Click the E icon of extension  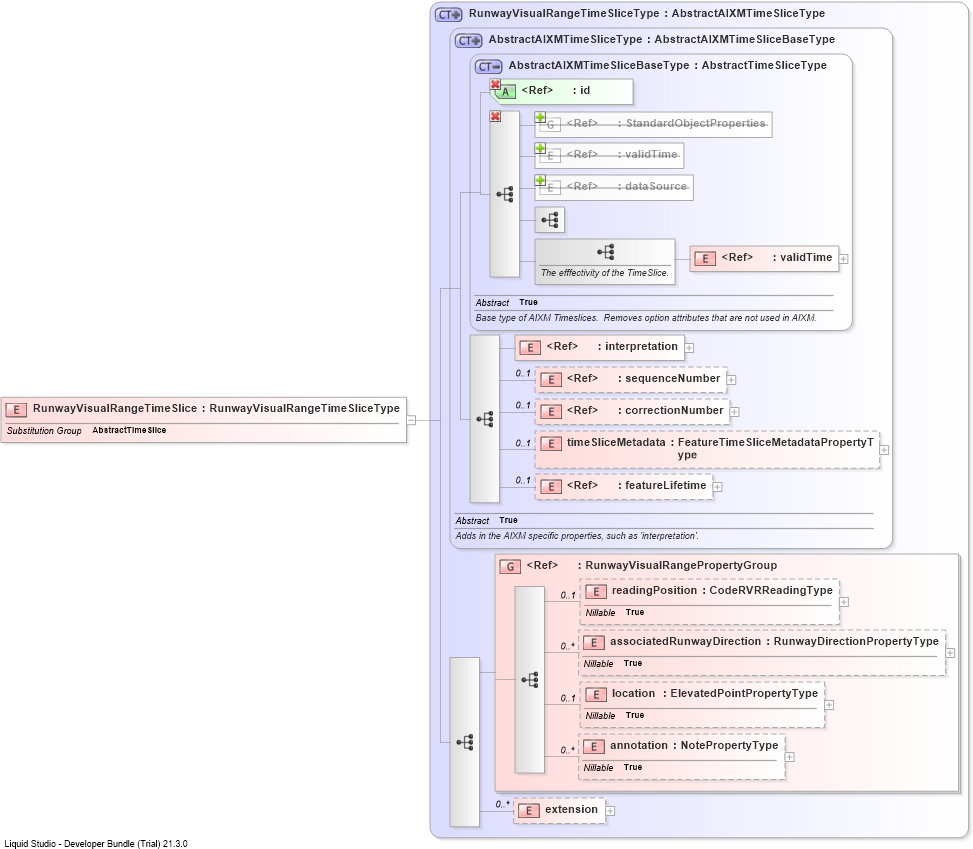(529, 811)
